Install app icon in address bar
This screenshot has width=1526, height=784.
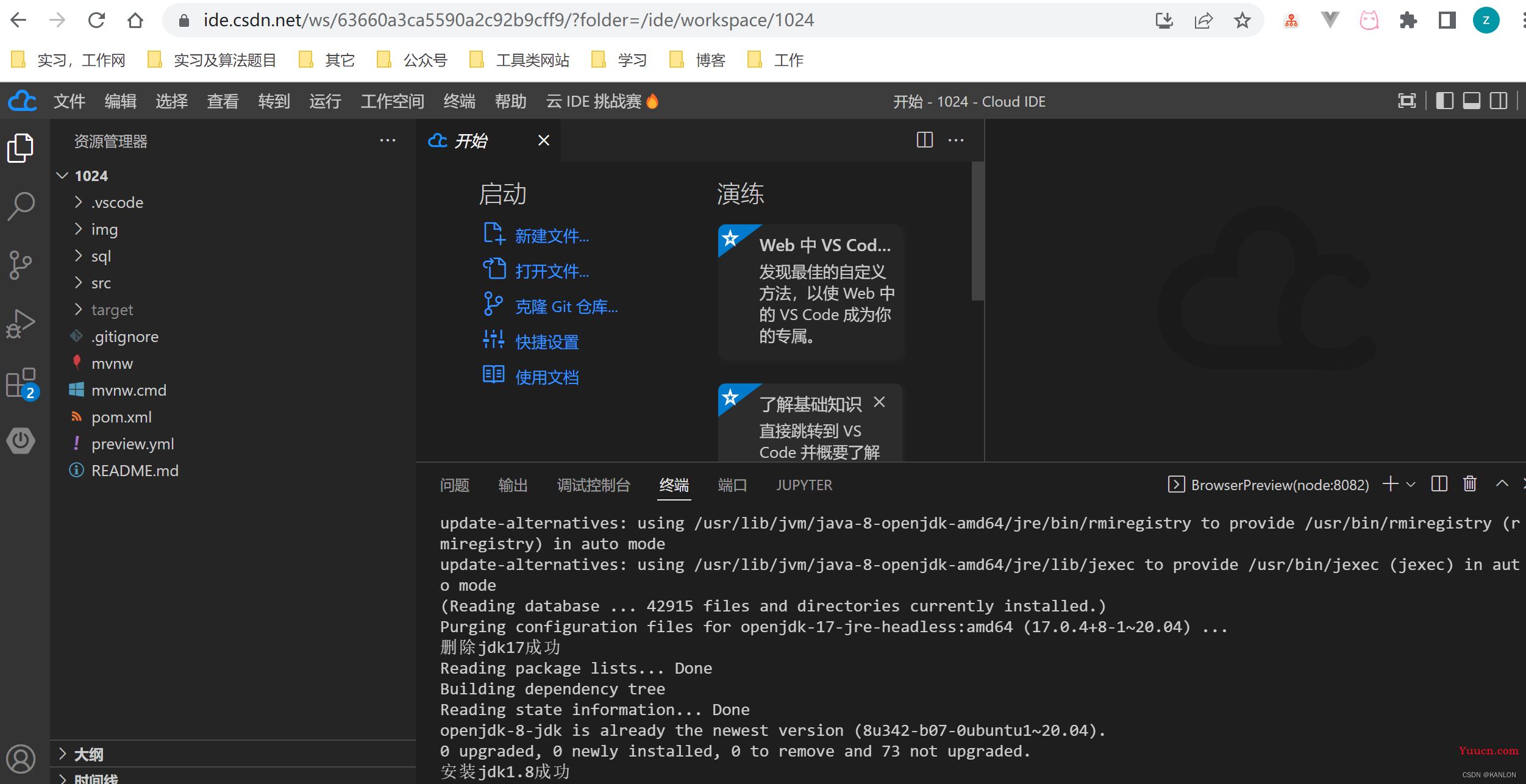click(x=1164, y=20)
